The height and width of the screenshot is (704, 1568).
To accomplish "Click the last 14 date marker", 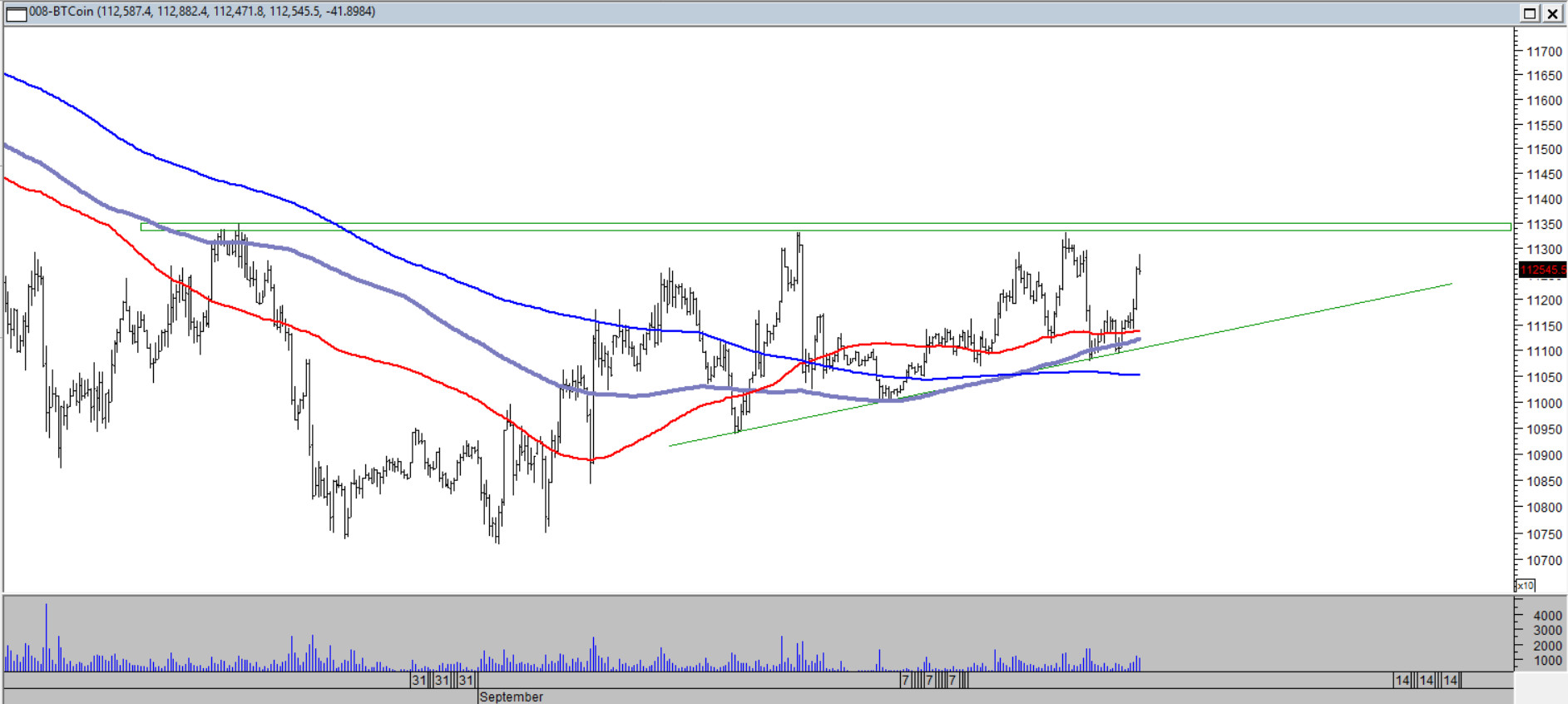I will pos(1451,681).
